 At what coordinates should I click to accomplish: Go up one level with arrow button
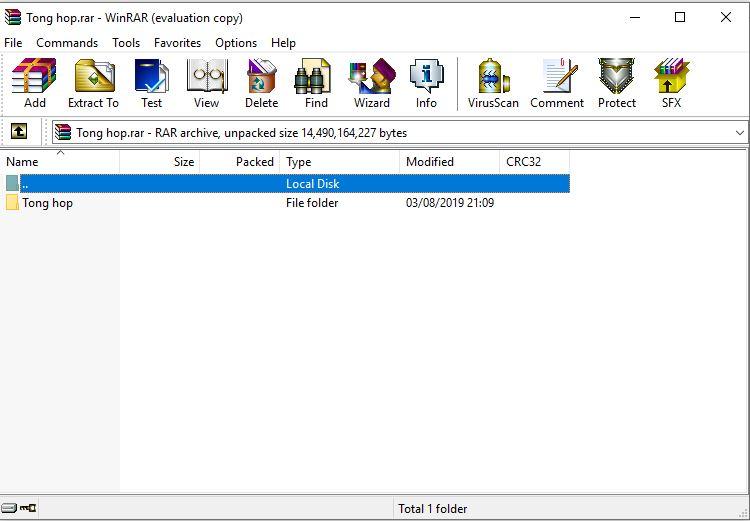point(19,132)
